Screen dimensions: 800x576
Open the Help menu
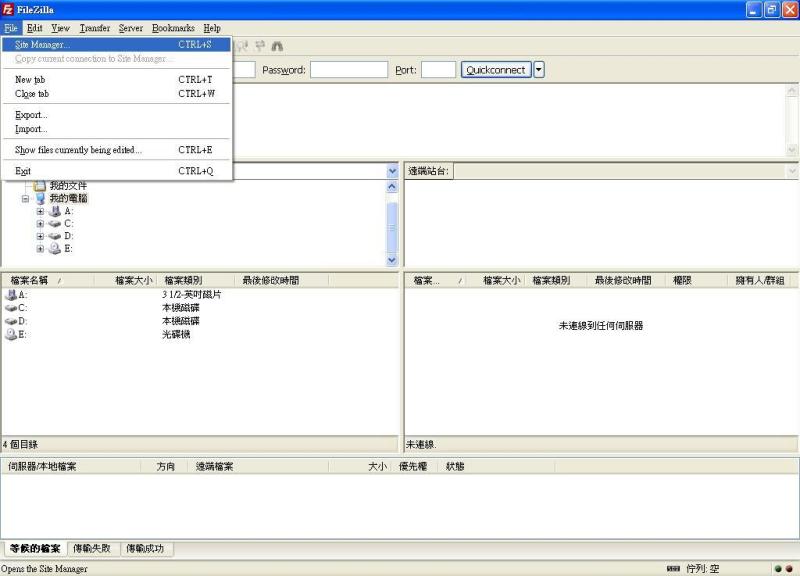coord(212,28)
